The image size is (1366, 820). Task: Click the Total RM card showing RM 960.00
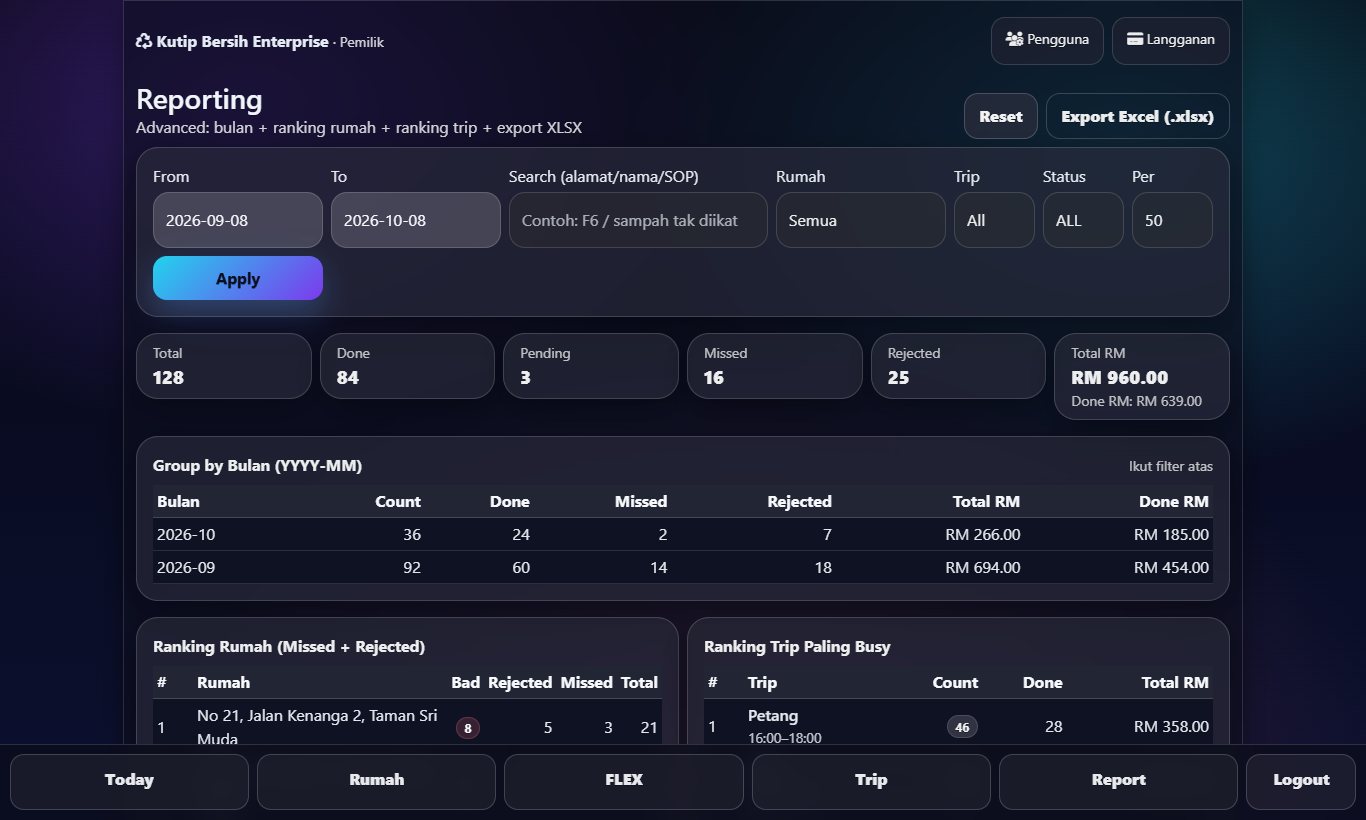[x=1142, y=376]
